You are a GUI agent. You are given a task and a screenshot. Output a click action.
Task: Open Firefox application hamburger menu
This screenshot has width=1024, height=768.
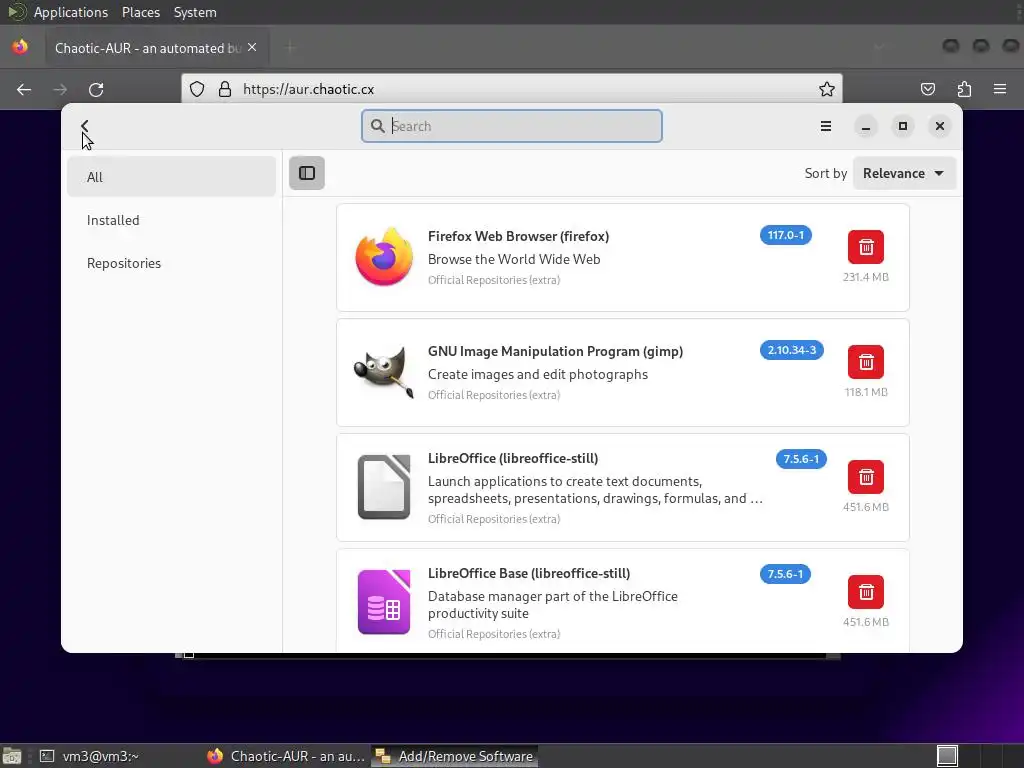click(x=1000, y=89)
